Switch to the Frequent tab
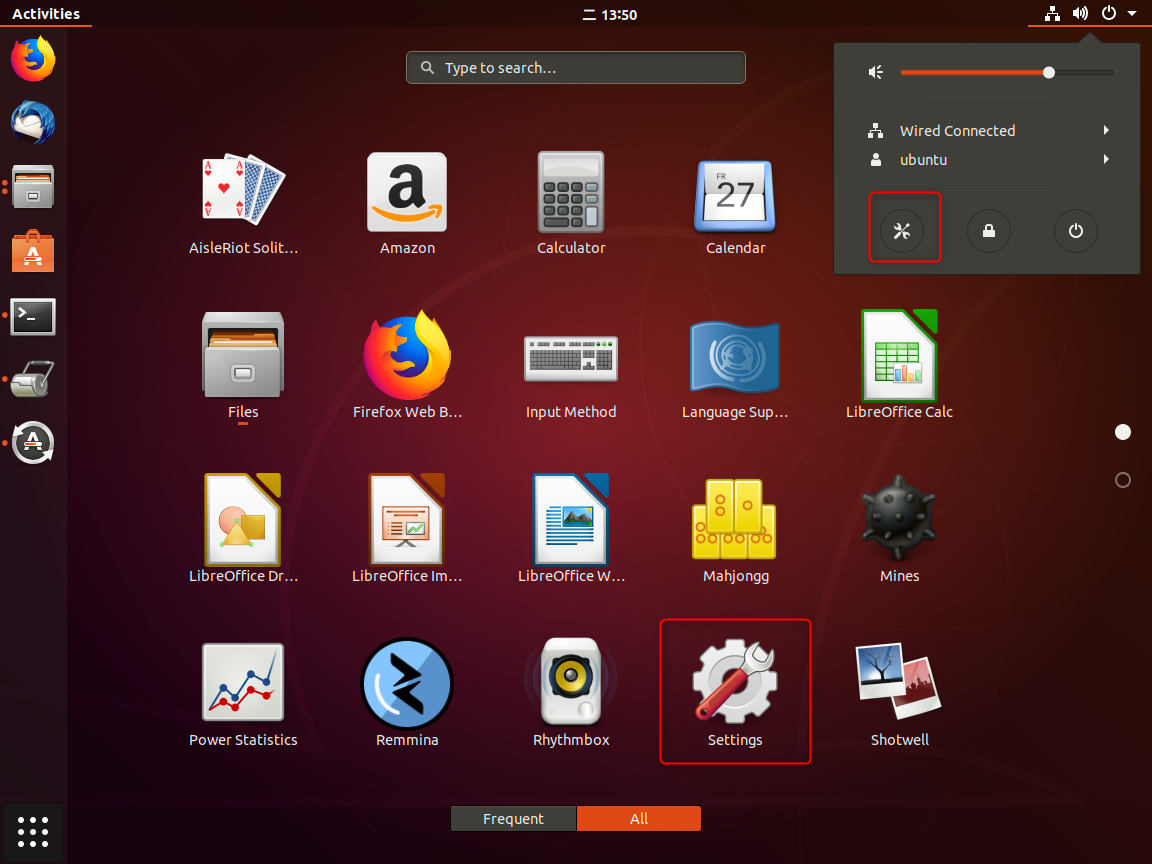1152x864 pixels. 513,819
